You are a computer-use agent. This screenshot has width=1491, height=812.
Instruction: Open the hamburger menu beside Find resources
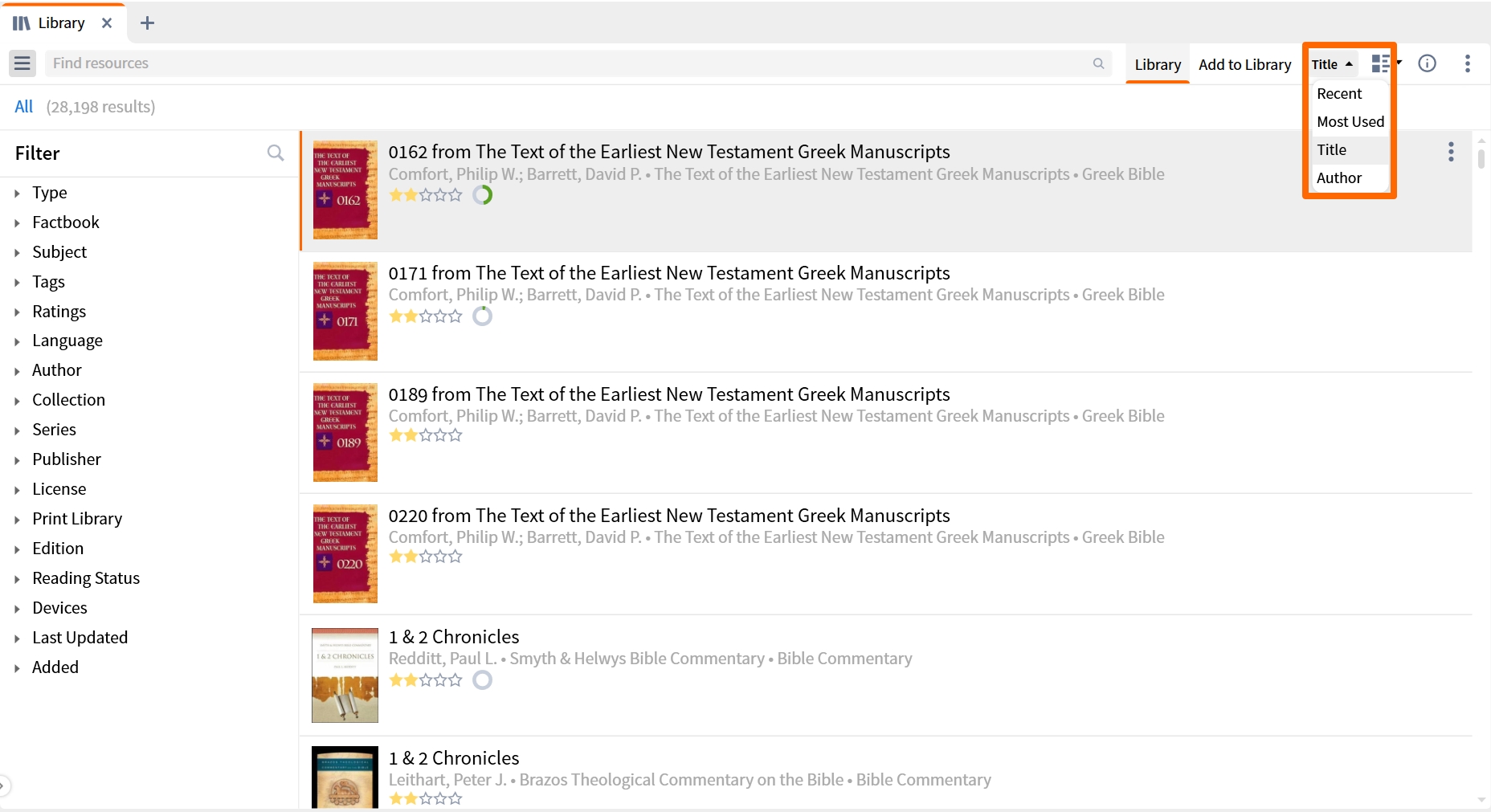22,63
